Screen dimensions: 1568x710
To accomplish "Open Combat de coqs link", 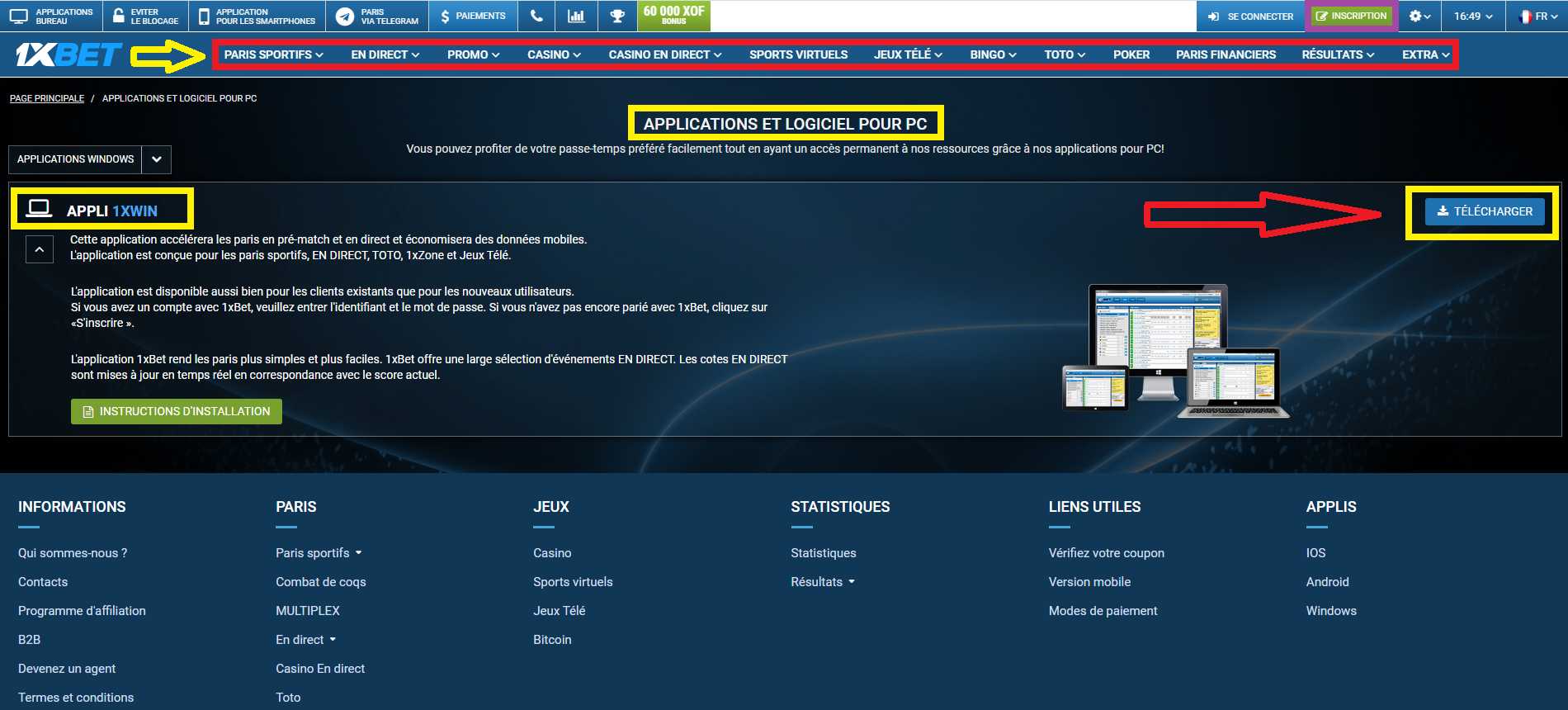I will 321,582.
